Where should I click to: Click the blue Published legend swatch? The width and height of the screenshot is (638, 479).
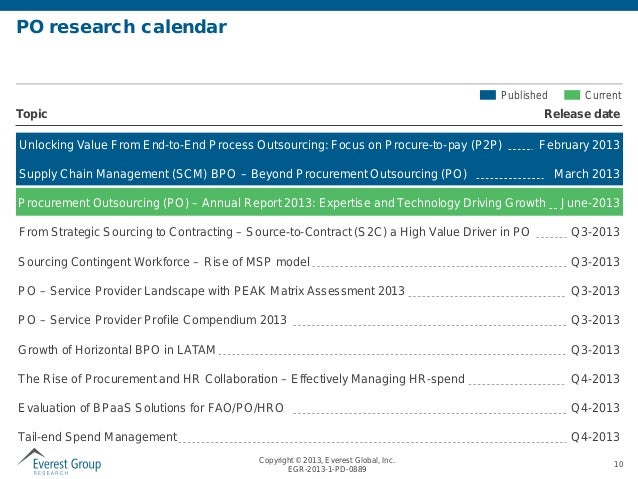click(x=488, y=95)
